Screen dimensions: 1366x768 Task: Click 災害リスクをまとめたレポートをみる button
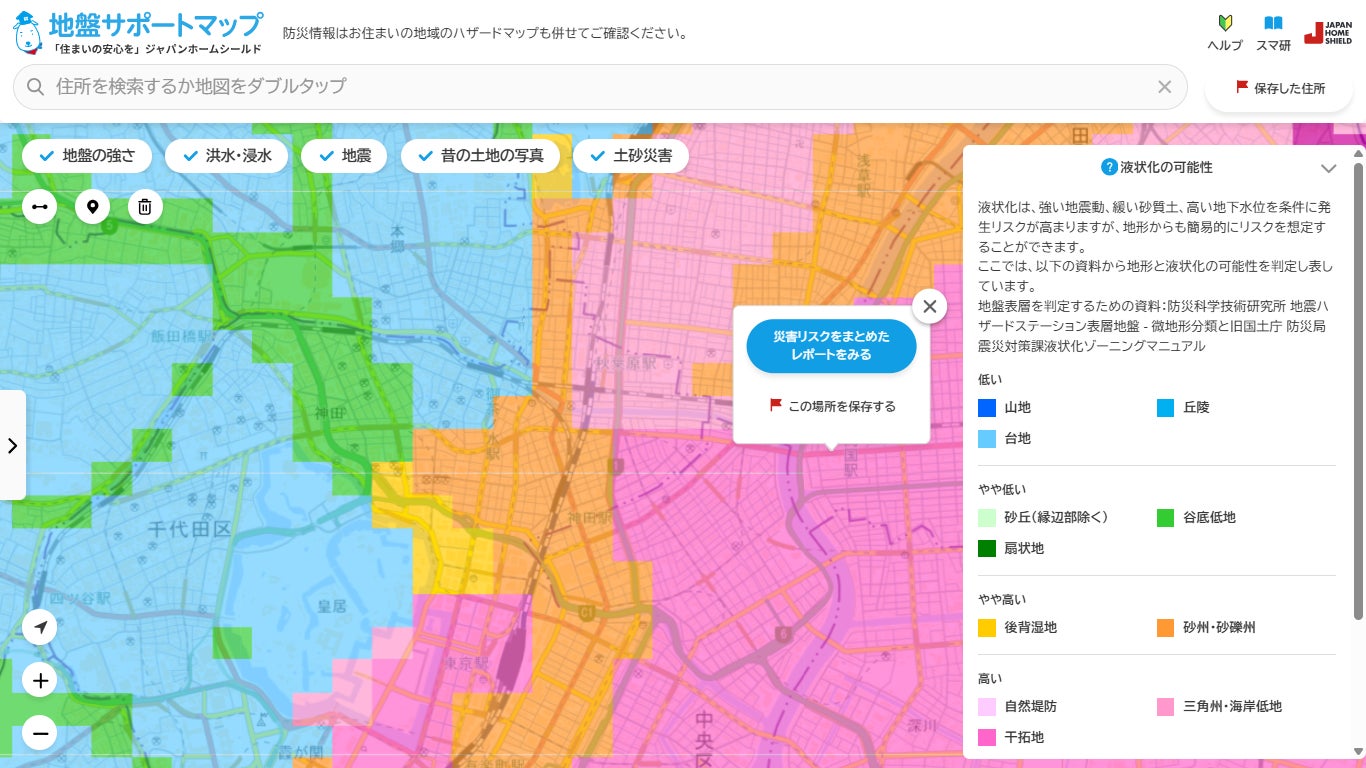(x=831, y=346)
